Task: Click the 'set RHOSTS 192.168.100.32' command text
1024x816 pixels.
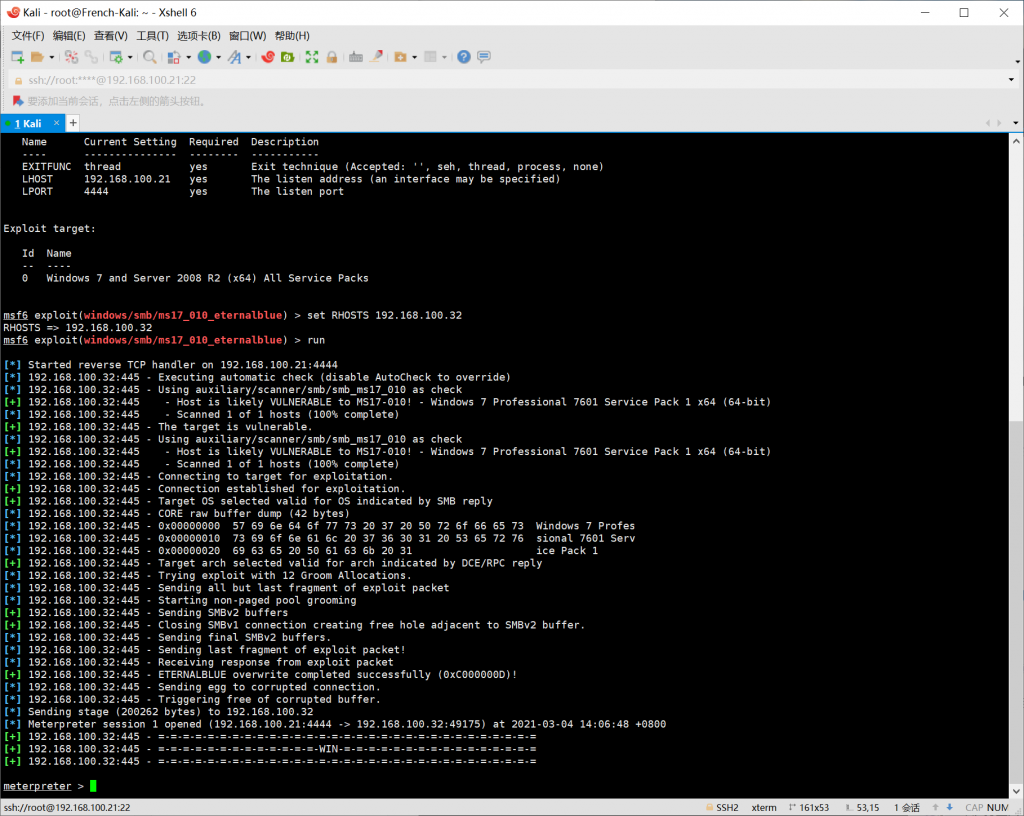Action: click(385, 315)
